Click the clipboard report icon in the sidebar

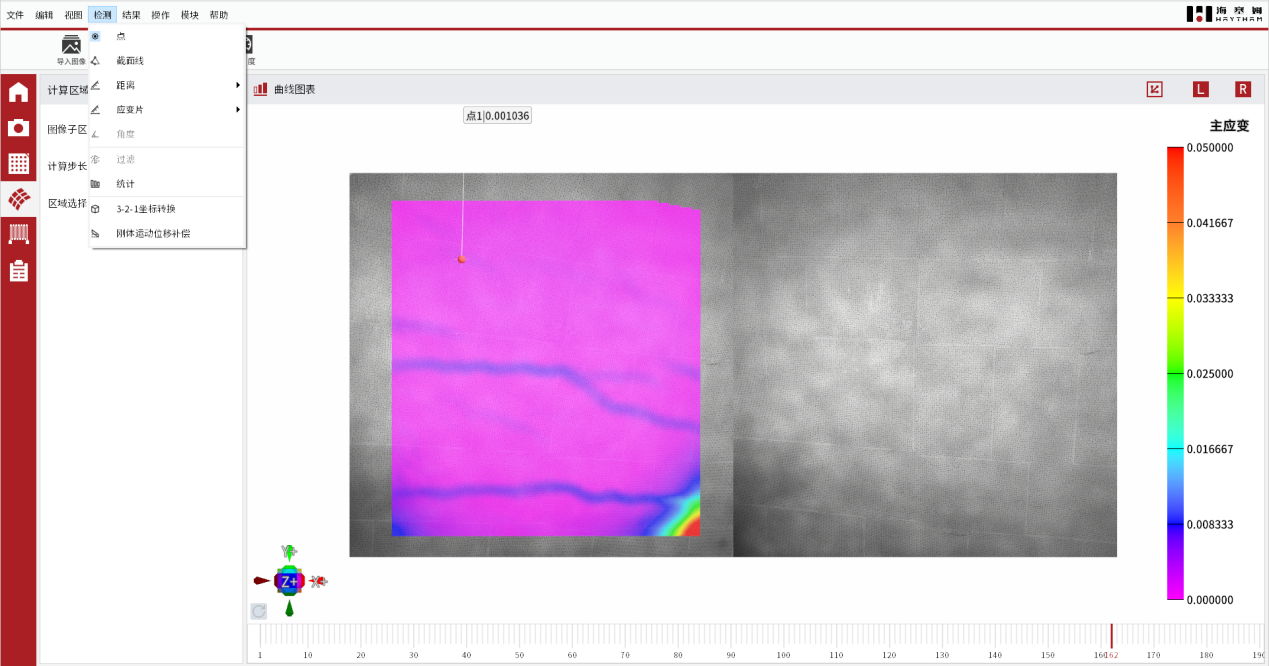coord(18,271)
